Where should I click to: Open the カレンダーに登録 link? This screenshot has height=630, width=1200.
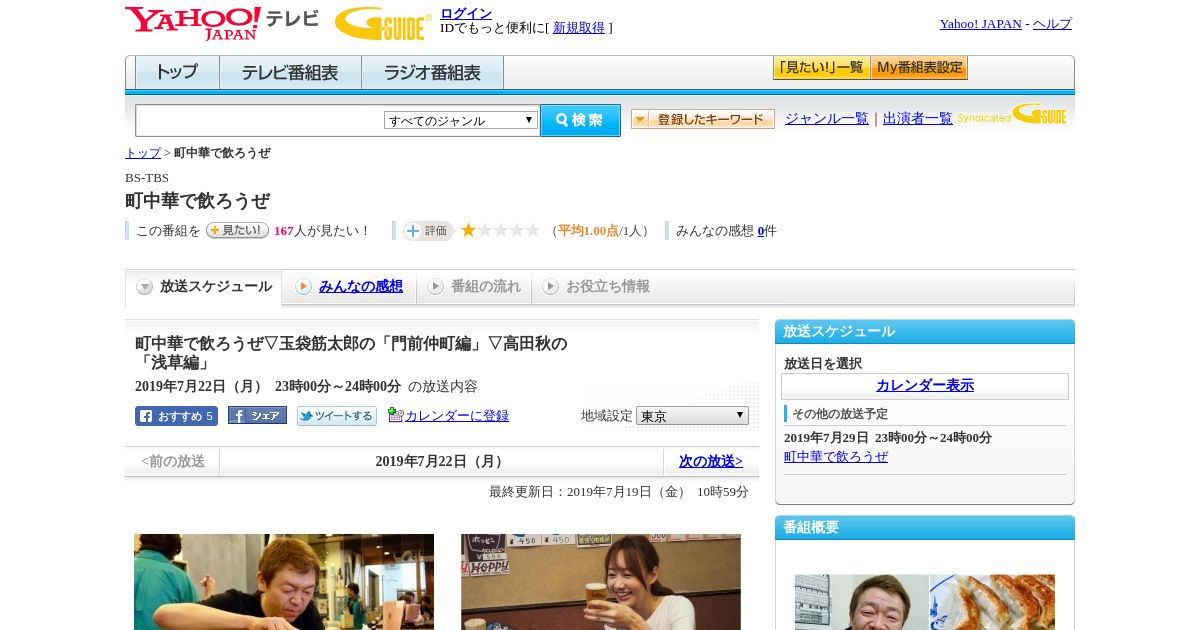click(x=457, y=416)
